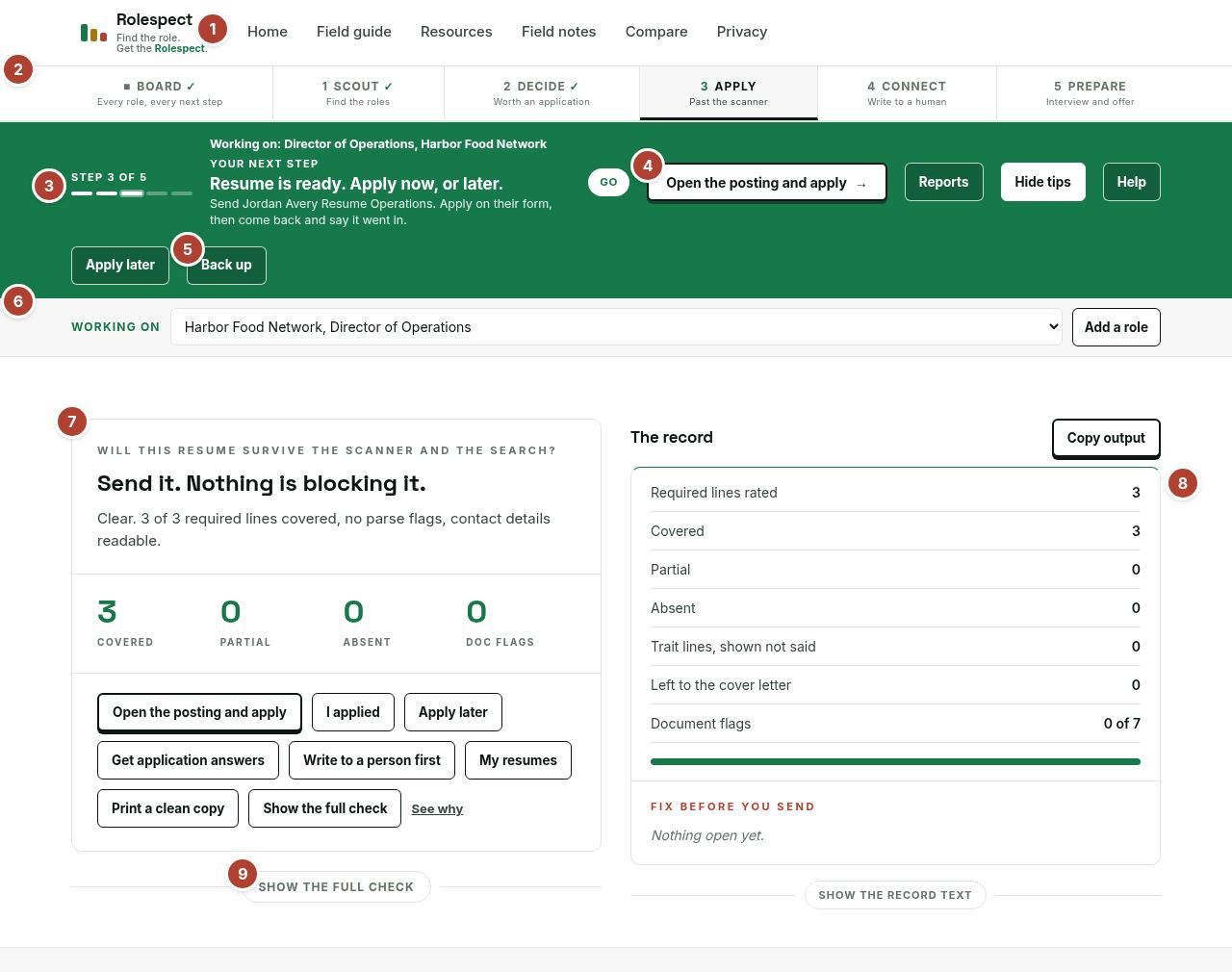This screenshot has width=1232, height=972.
Task: Open Help
Action: tap(1131, 182)
